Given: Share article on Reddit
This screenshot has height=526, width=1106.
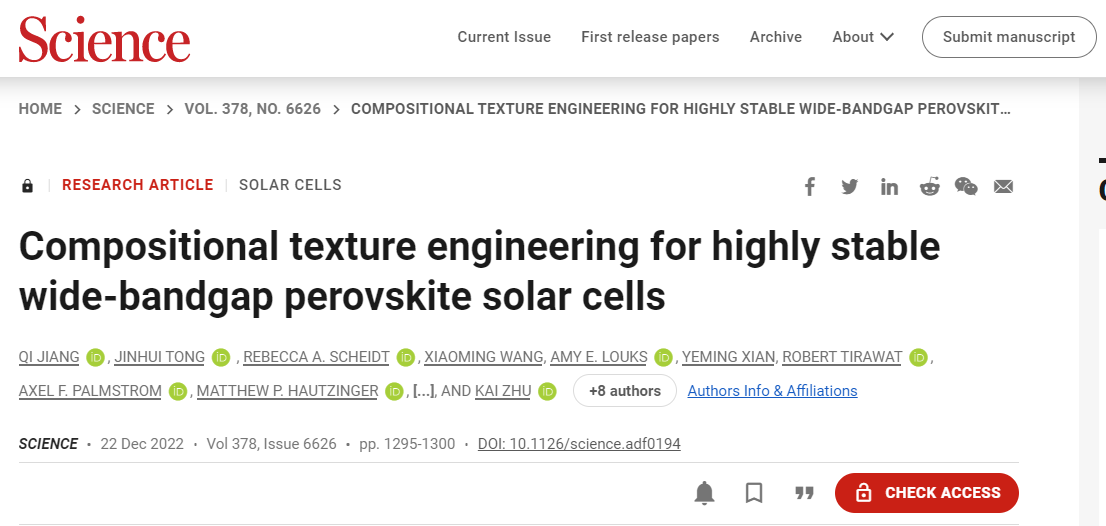Looking at the screenshot, I should click(929, 186).
